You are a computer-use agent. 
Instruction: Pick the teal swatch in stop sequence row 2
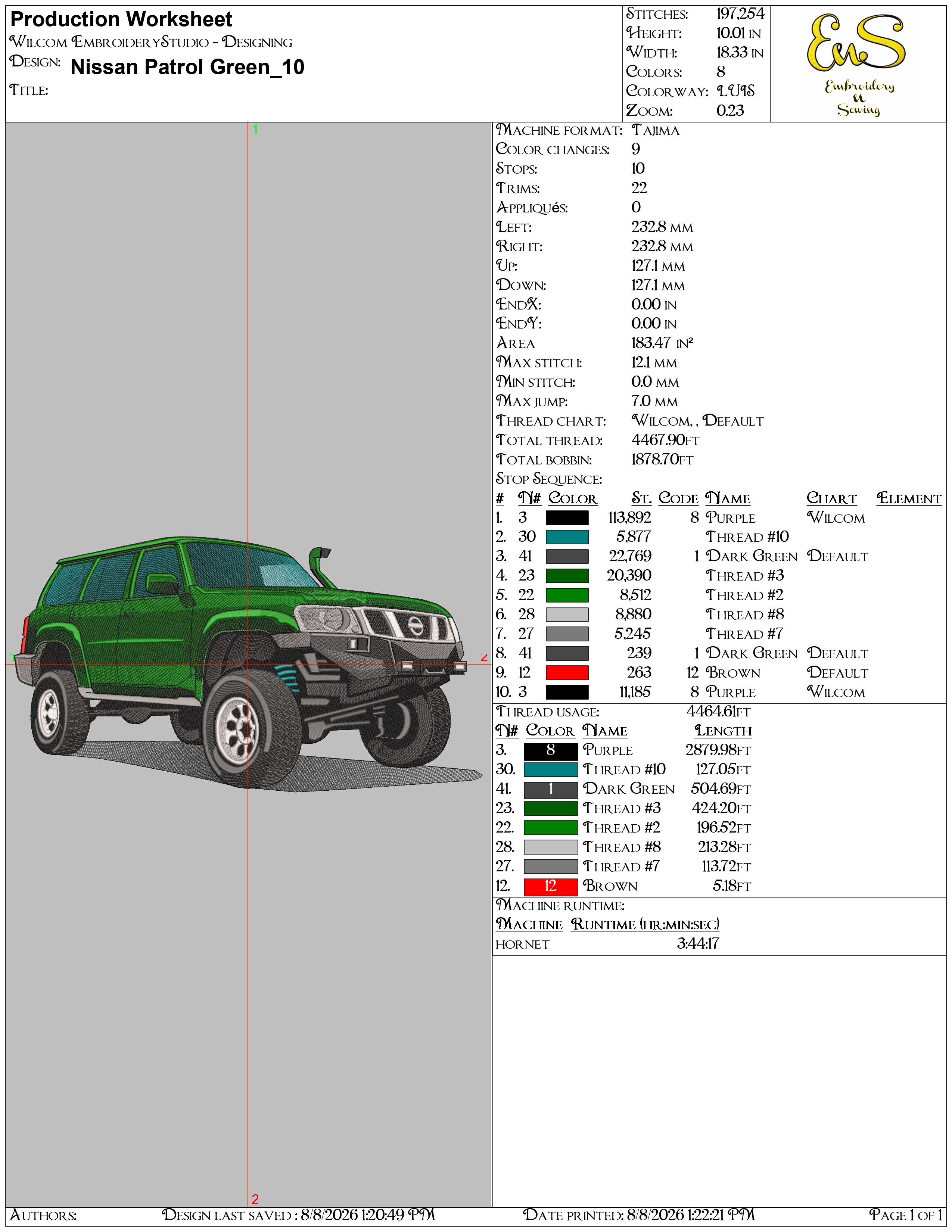567,537
